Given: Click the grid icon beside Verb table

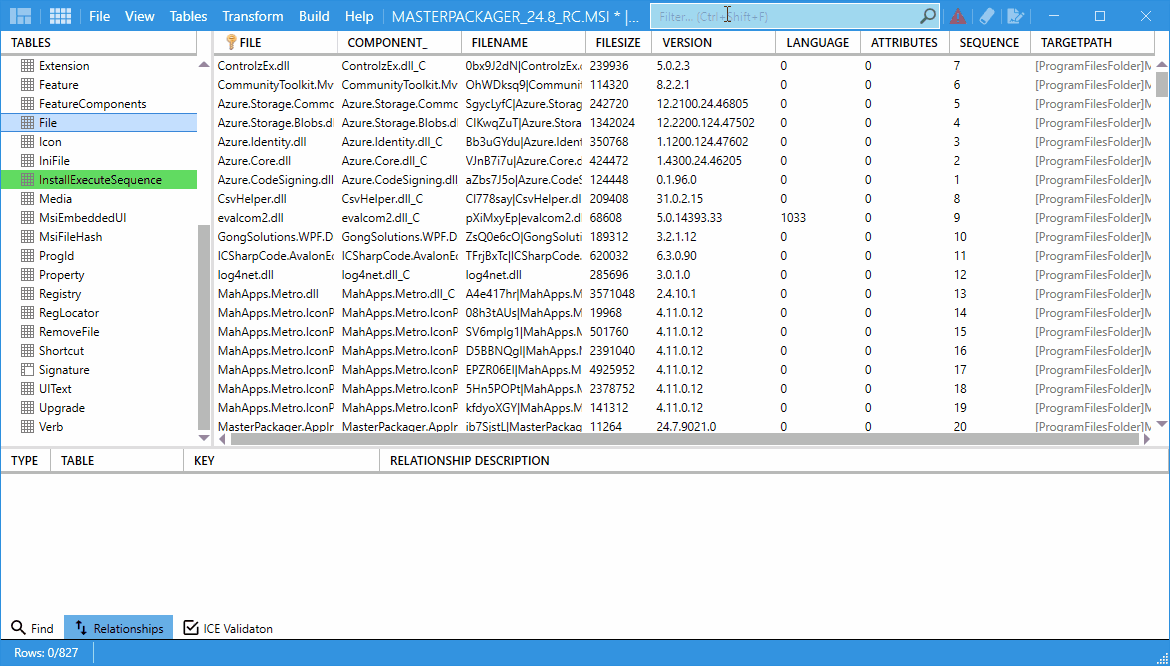Looking at the screenshot, I should 28,427.
